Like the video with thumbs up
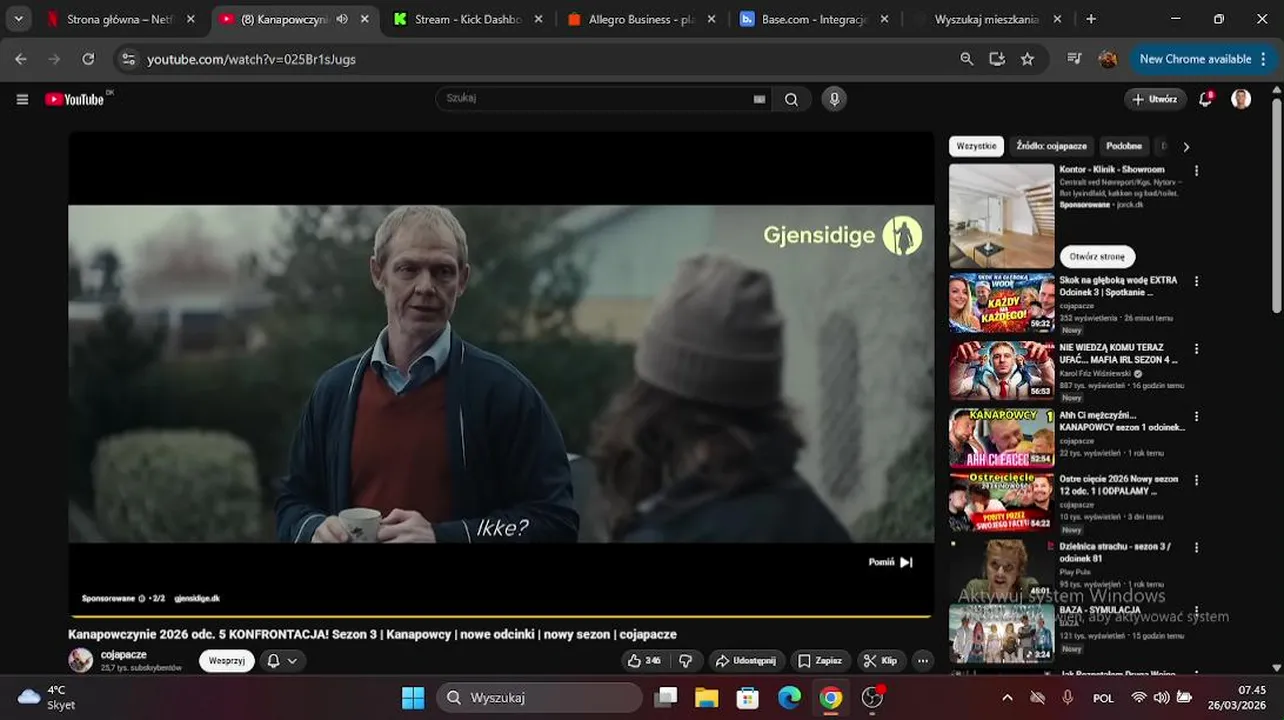This screenshot has height=720, width=1284. coord(643,661)
